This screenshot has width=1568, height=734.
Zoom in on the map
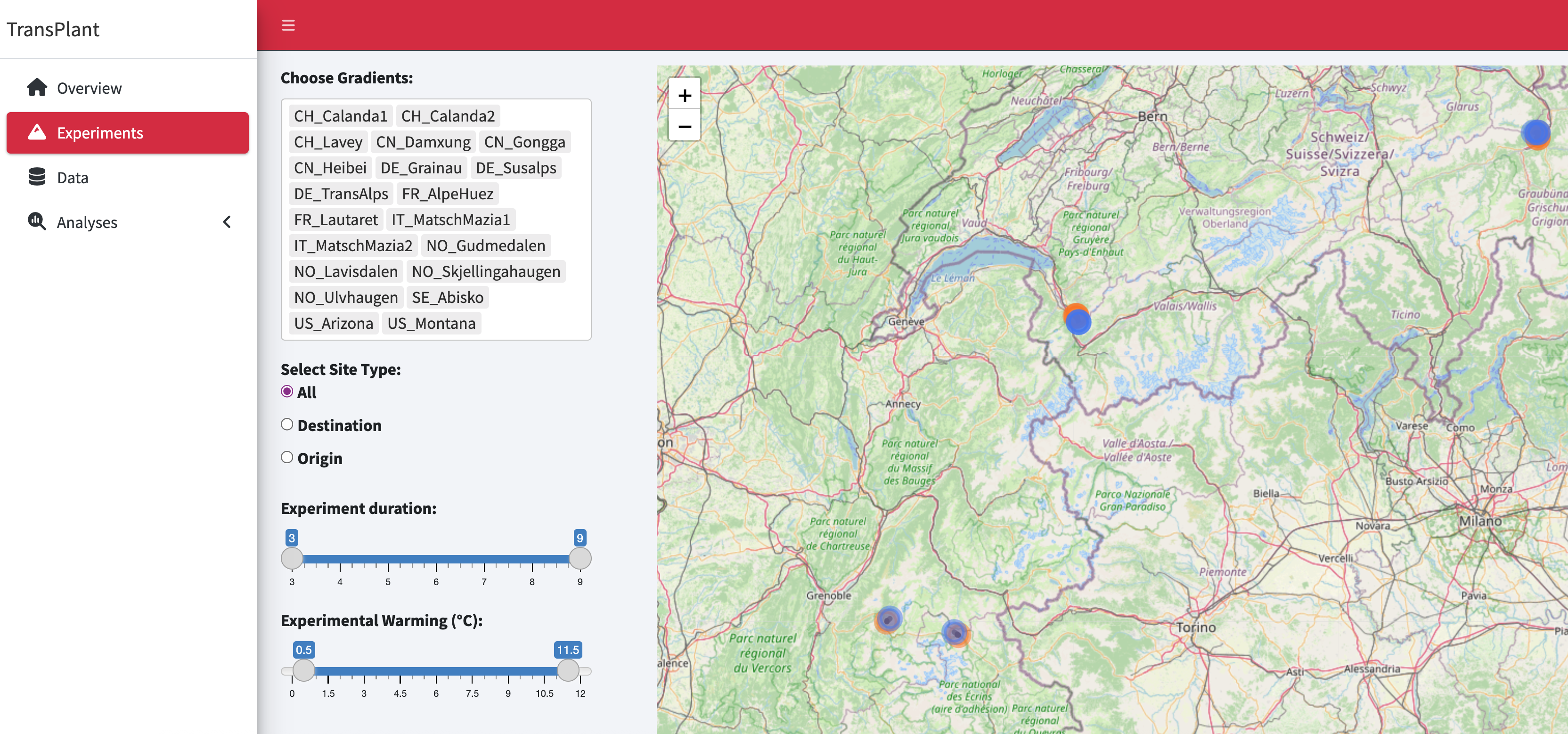(x=685, y=95)
